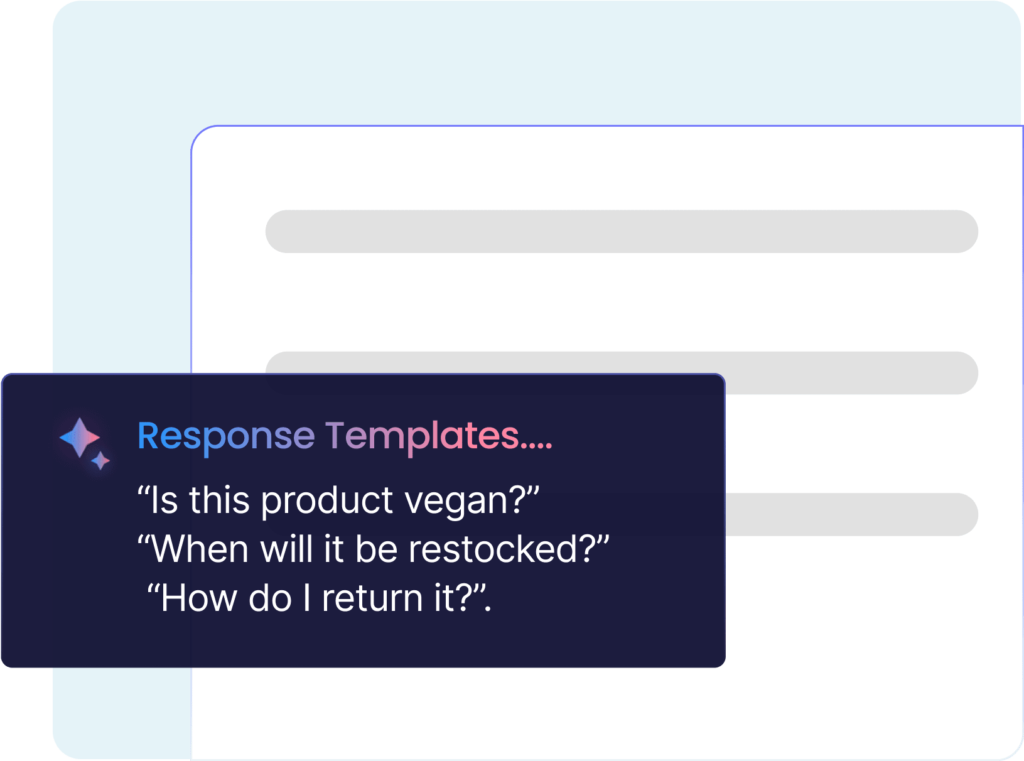The image size is (1024, 761).
Task: Click the bottom gray placeholder bar
Action: [850, 514]
